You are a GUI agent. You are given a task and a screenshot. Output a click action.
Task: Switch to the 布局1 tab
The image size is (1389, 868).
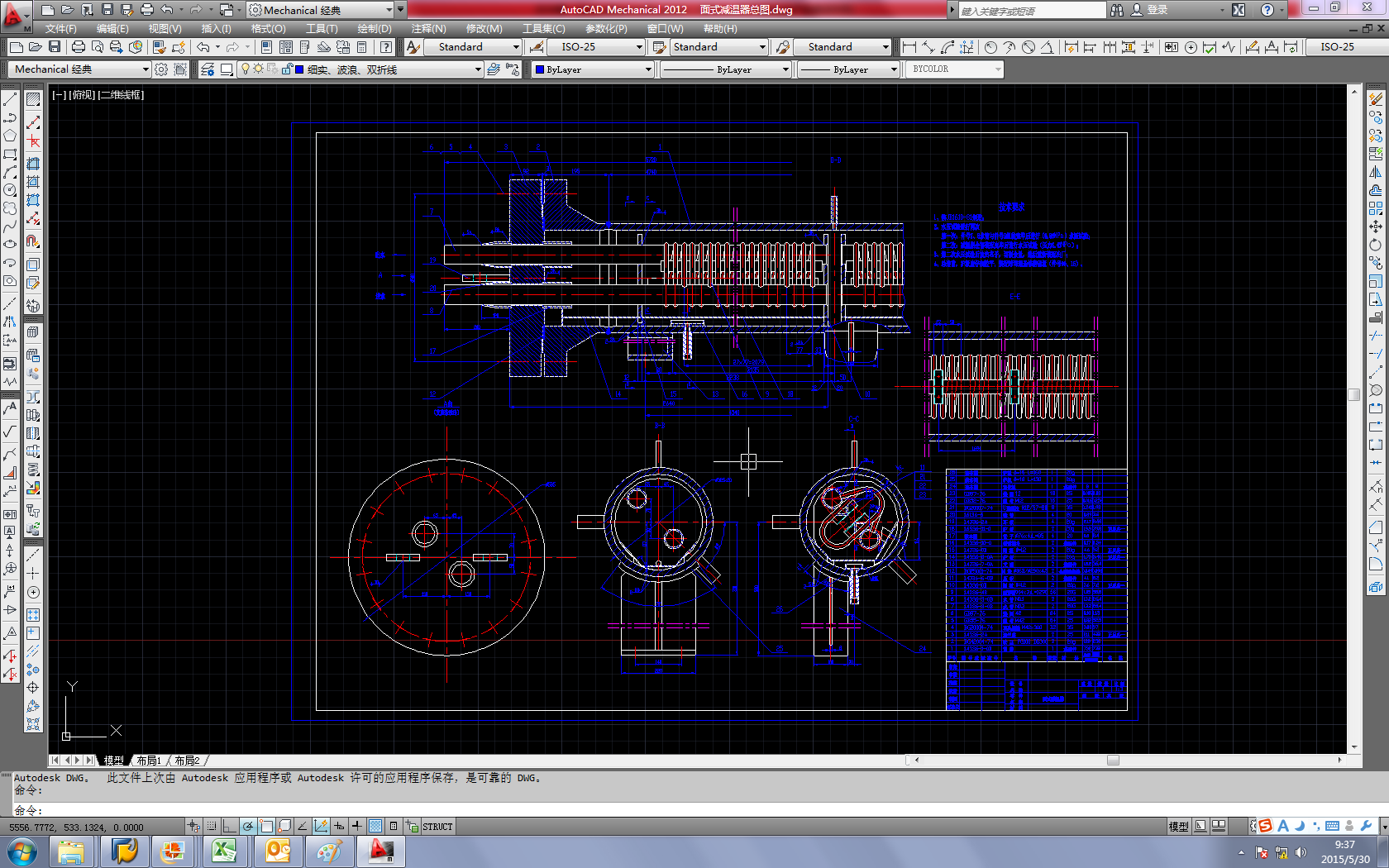pos(147,760)
